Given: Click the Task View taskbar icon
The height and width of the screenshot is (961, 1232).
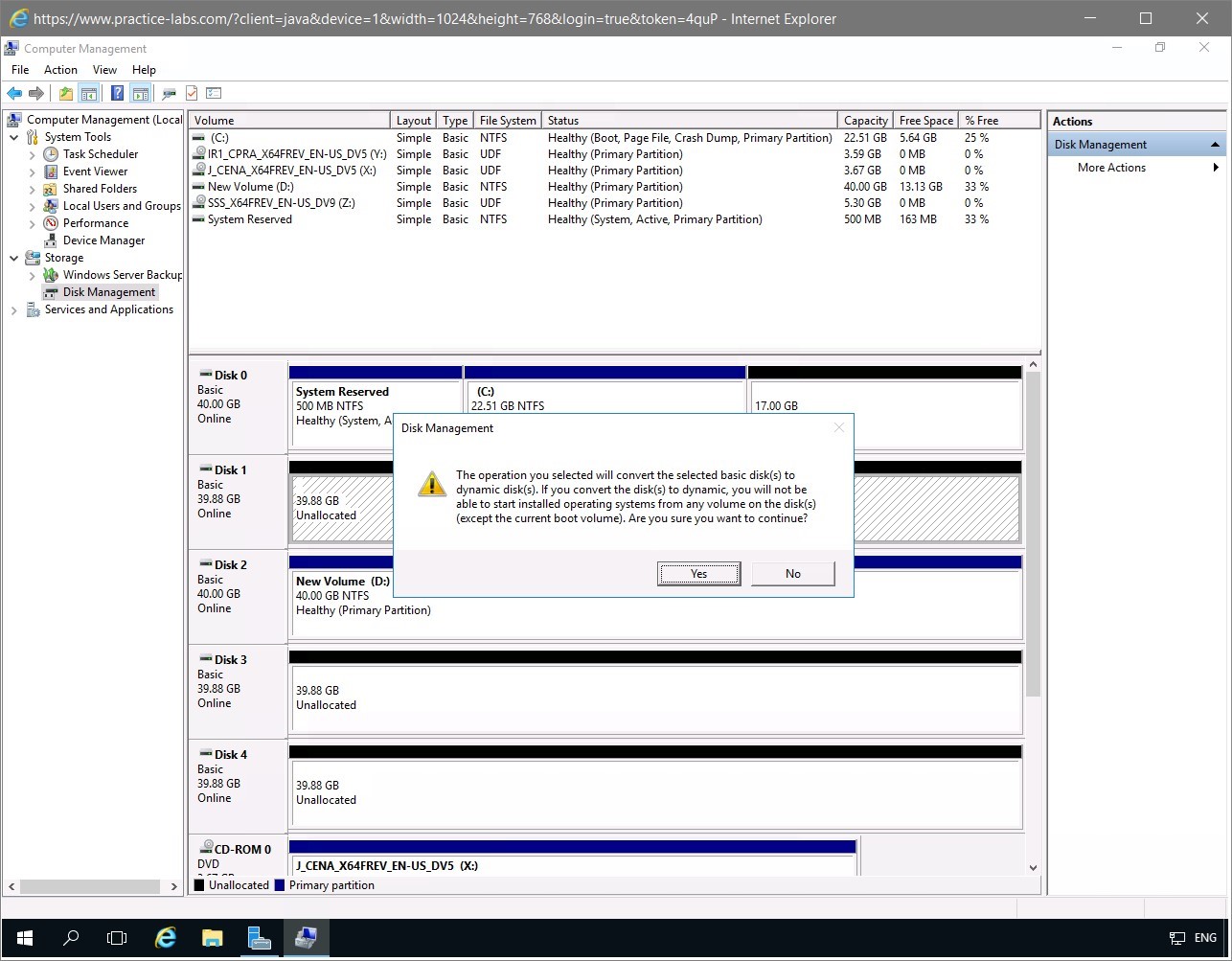Looking at the screenshot, I should point(117,937).
